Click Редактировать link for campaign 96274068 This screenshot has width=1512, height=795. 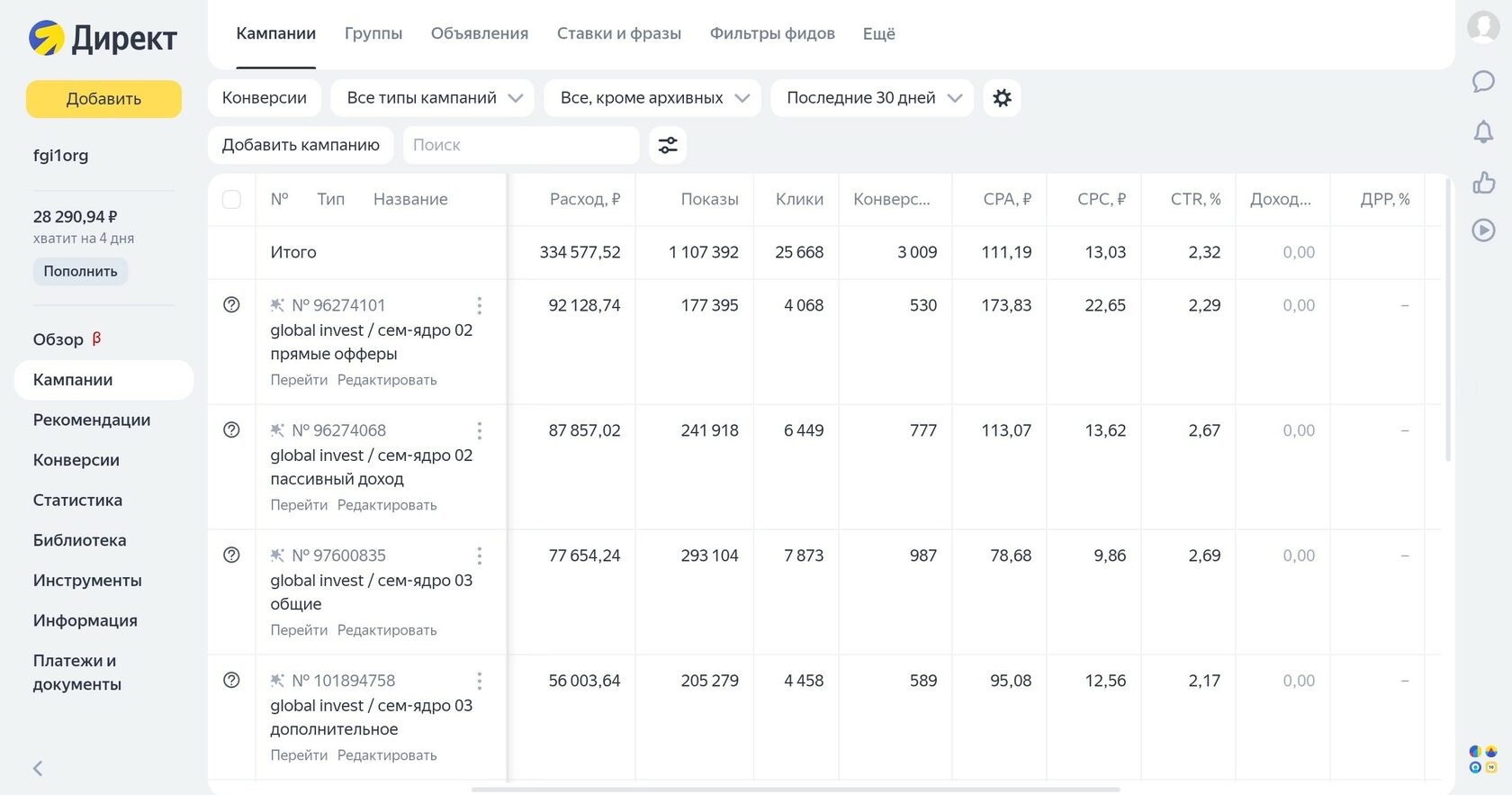coord(387,505)
